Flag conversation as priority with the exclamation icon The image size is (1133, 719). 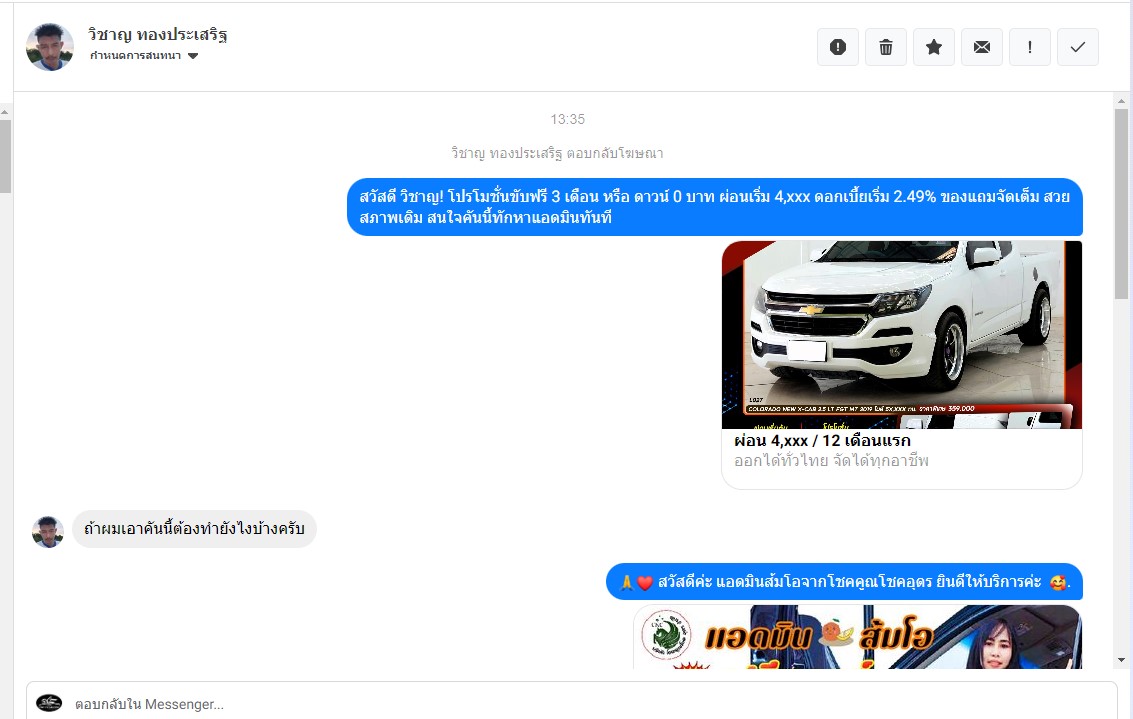pos(1030,47)
